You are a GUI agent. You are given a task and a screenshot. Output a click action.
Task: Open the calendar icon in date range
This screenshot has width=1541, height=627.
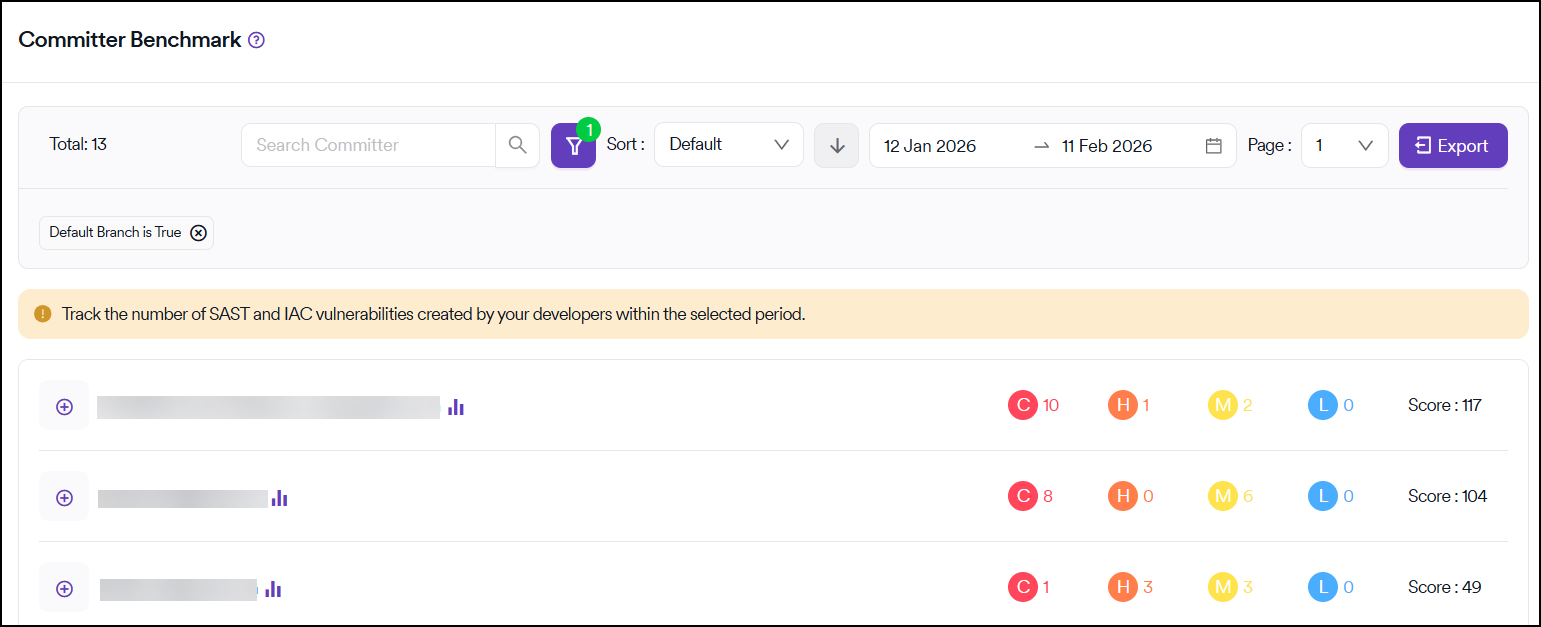coord(1213,146)
